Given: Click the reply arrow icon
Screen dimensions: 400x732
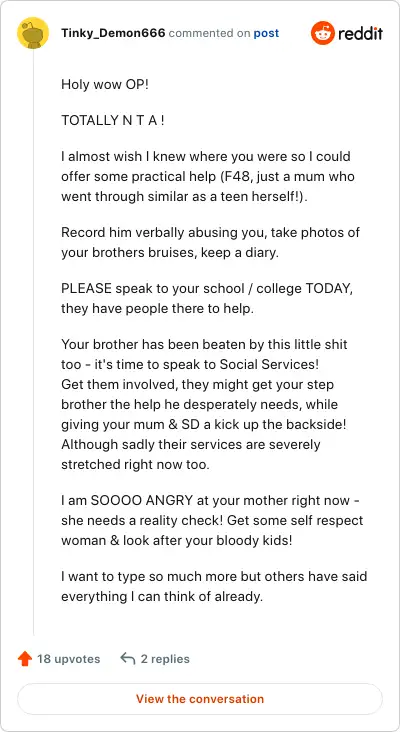Looking at the screenshot, I should tap(127, 659).
